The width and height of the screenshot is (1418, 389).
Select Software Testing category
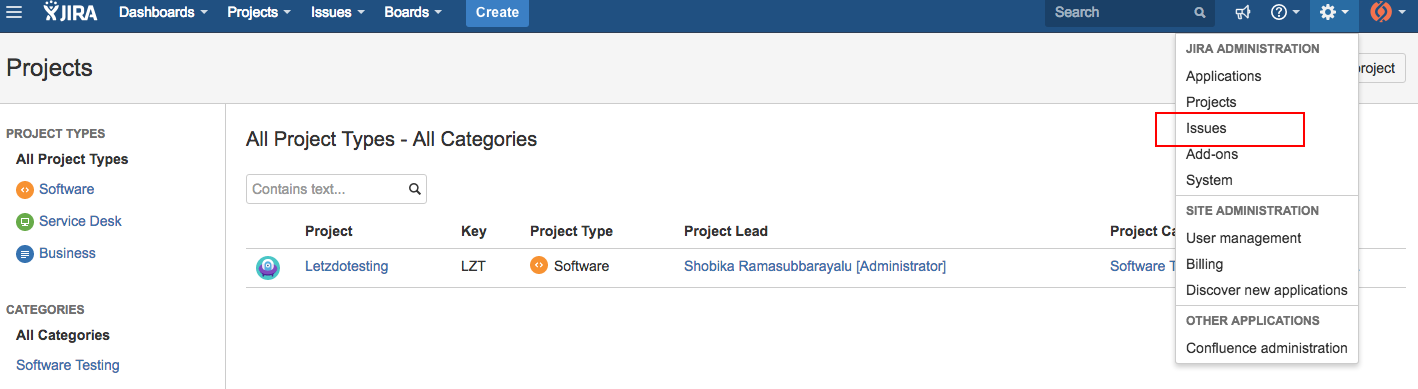click(x=68, y=365)
